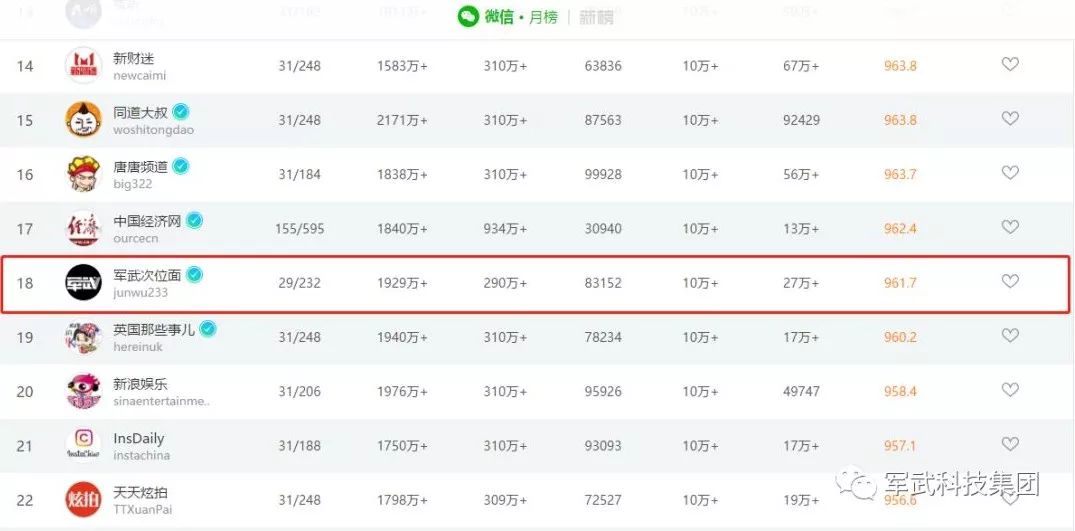
Task: Click the 961.7 index score for 军武次位面
Action: (x=900, y=283)
